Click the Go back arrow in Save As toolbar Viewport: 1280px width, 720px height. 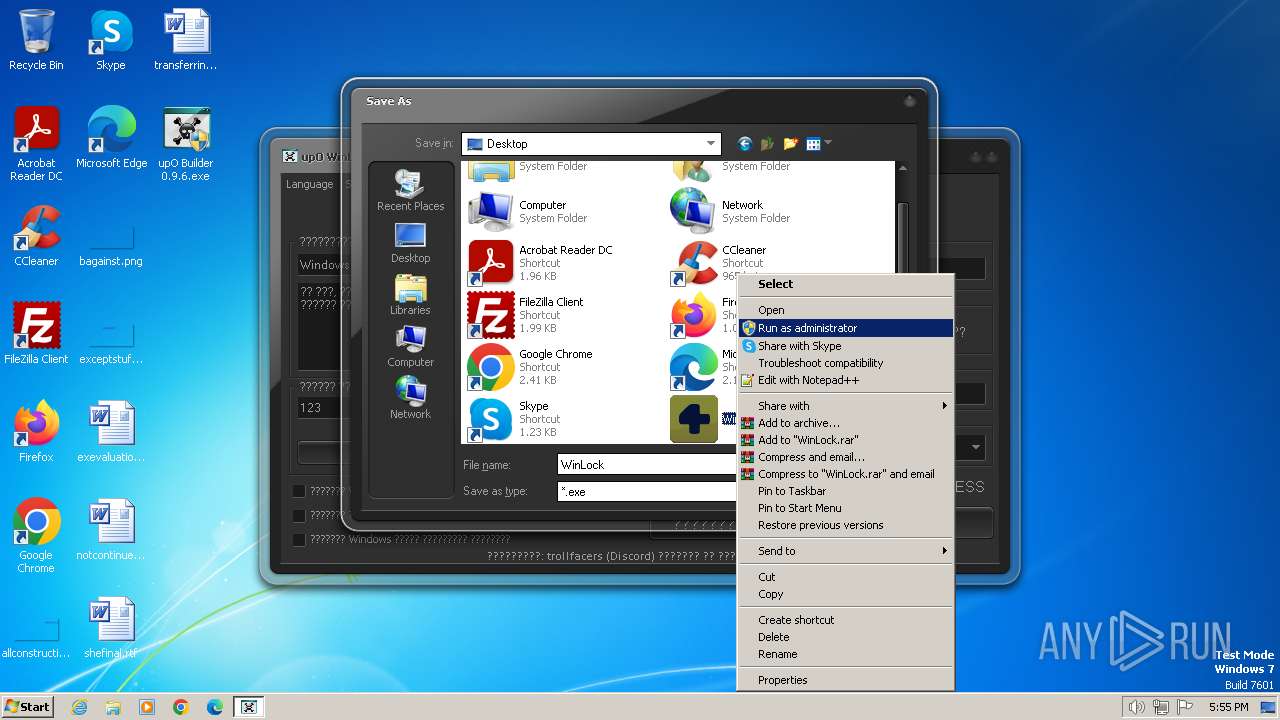pyautogui.click(x=744, y=144)
